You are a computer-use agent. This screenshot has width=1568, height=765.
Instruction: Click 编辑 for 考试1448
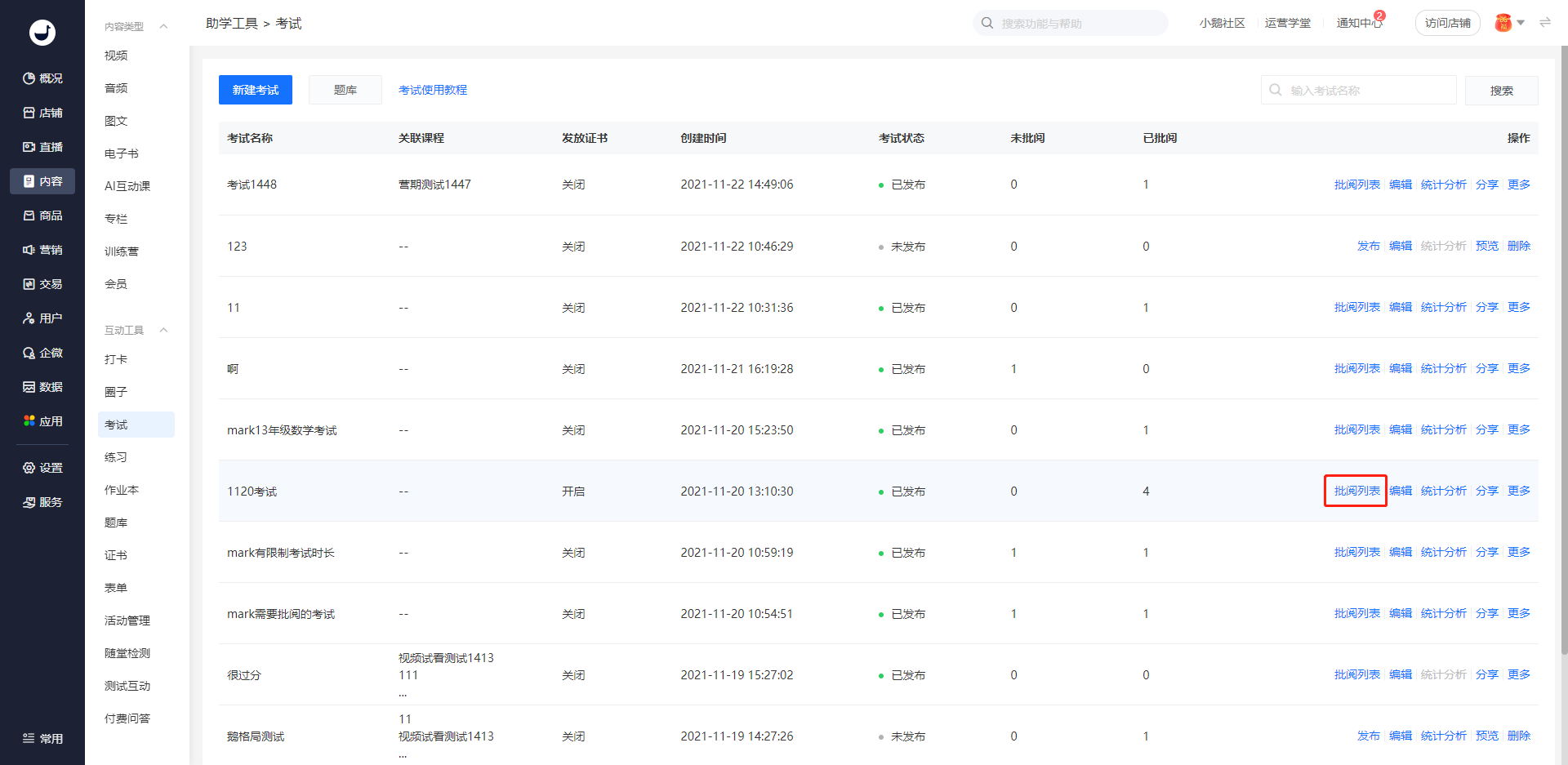click(1401, 185)
